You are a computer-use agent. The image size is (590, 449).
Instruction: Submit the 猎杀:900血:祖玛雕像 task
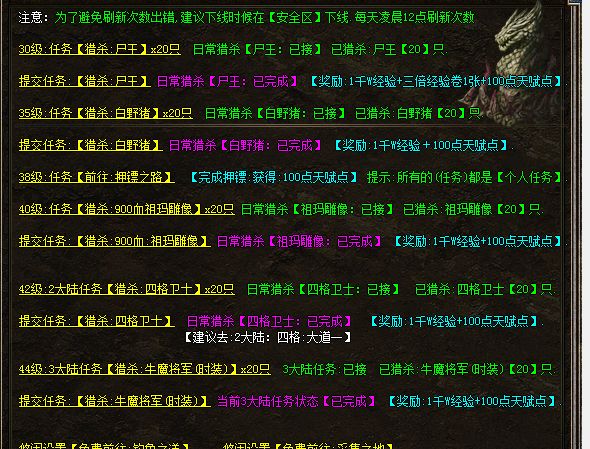pyautogui.click(x=115, y=241)
